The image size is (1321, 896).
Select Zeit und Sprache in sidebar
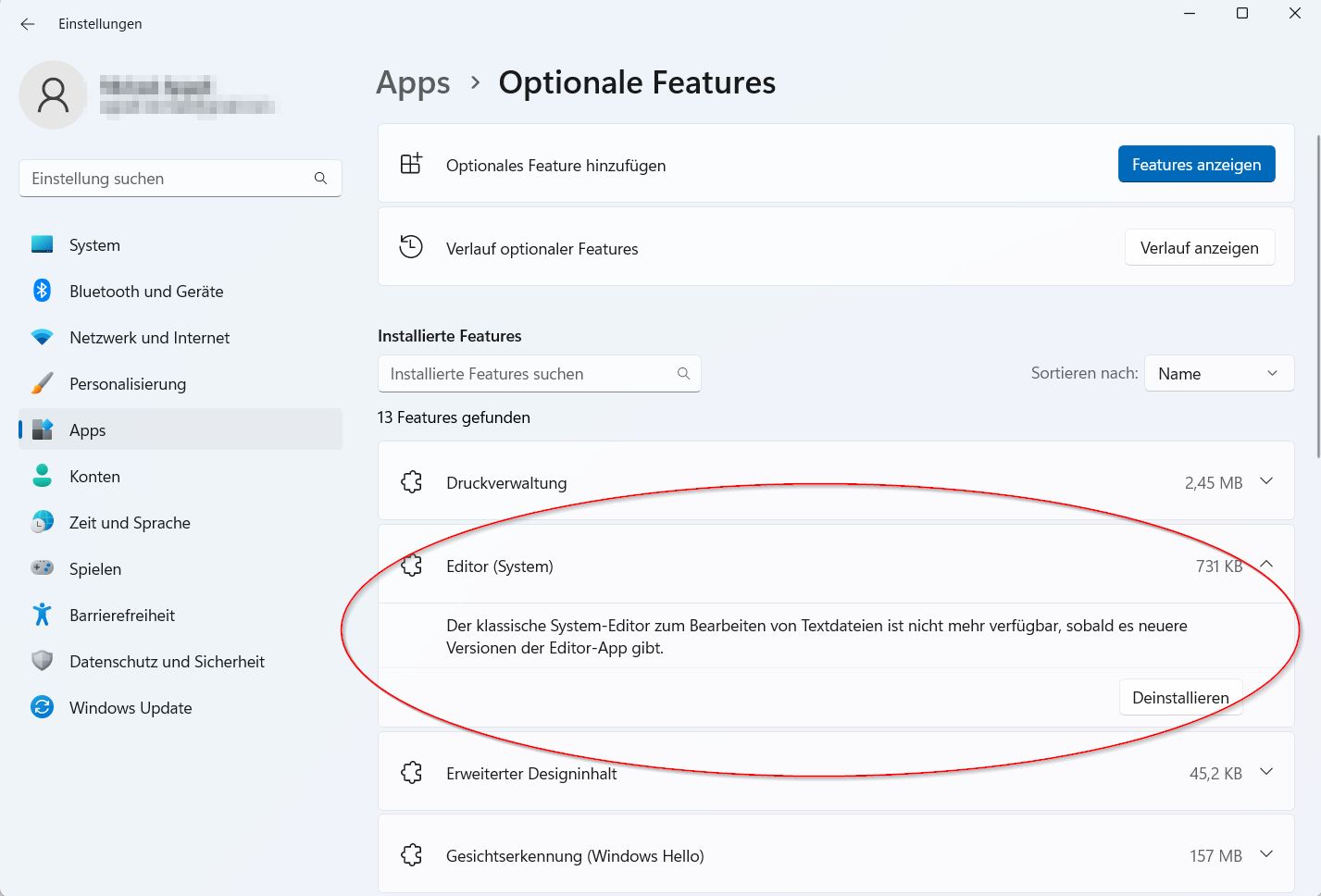130,523
